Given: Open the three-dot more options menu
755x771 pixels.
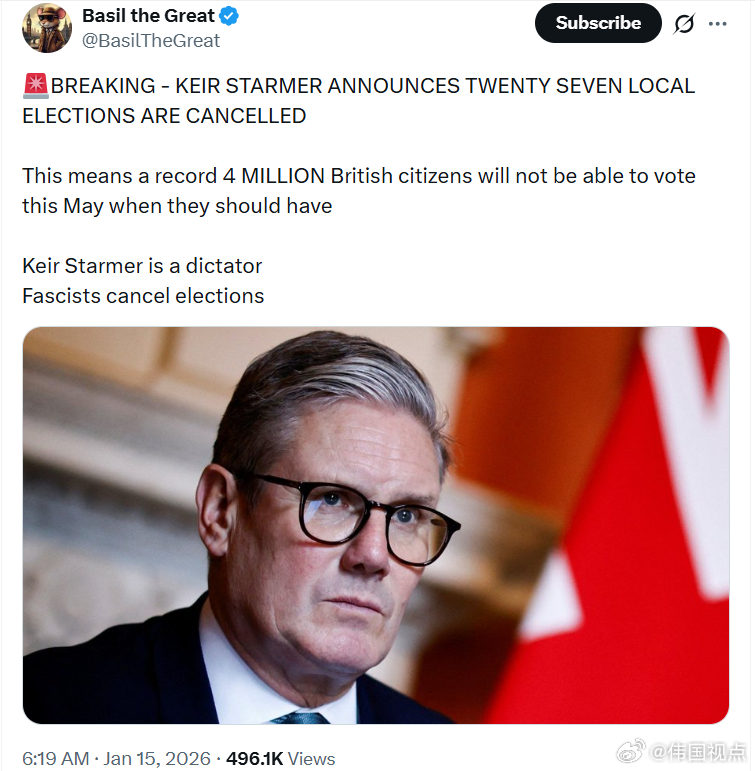Looking at the screenshot, I should coord(718,24).
